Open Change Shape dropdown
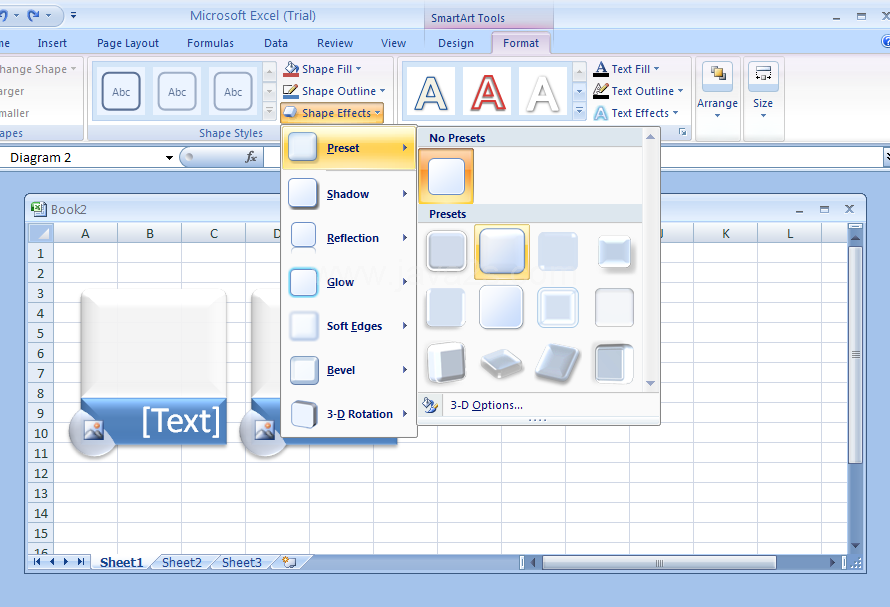The image size is (890, 607). pyautogui.click(x=37, y=69)
